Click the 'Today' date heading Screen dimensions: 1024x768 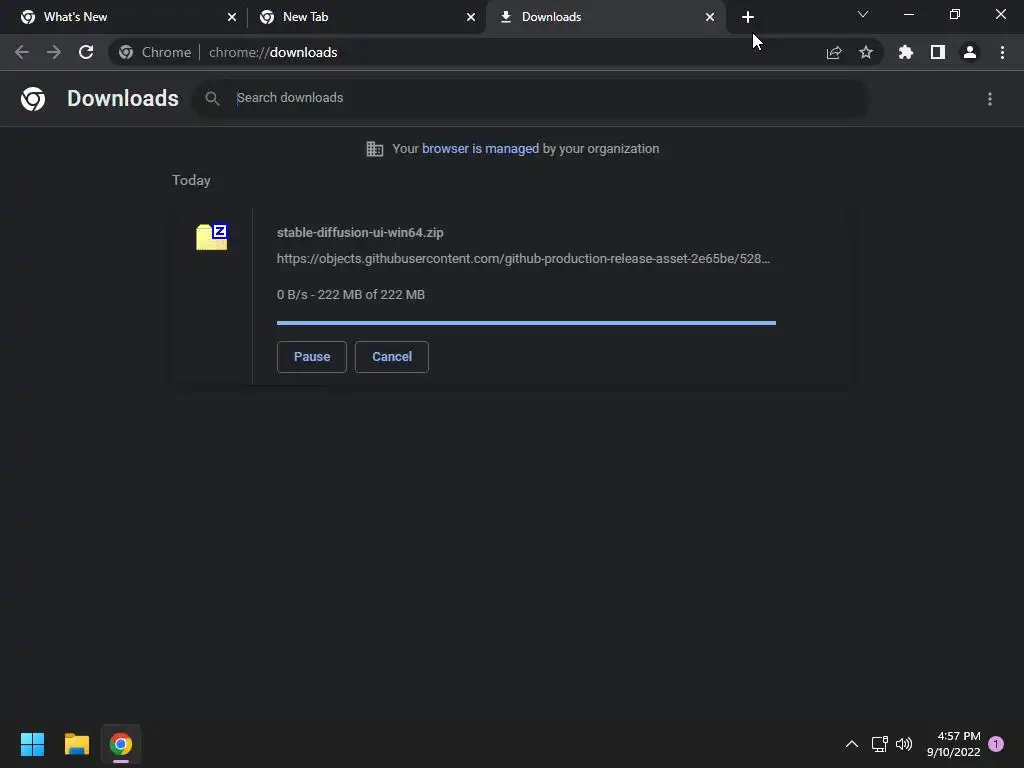[x=191, y=180]
